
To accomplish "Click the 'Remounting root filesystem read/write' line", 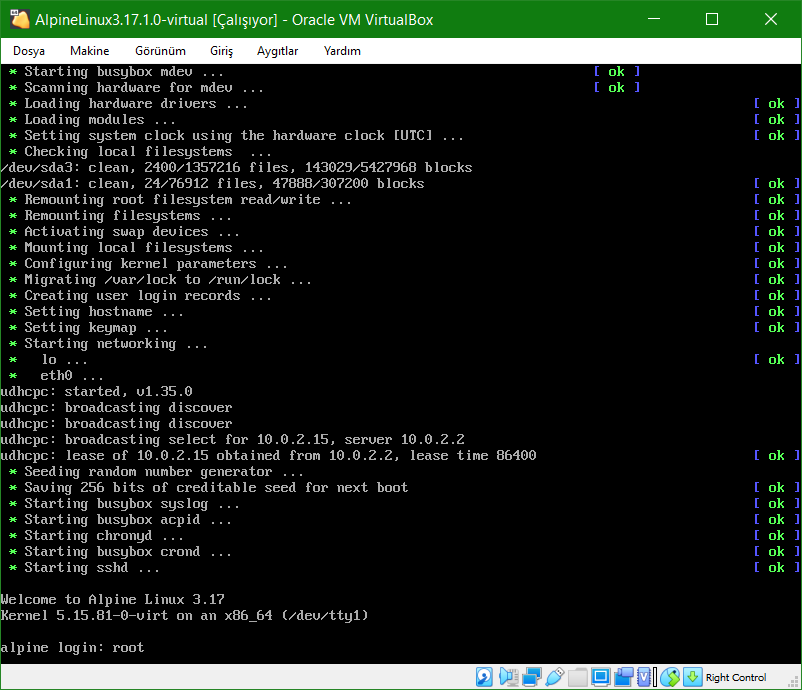I will (x=180, y=200).
